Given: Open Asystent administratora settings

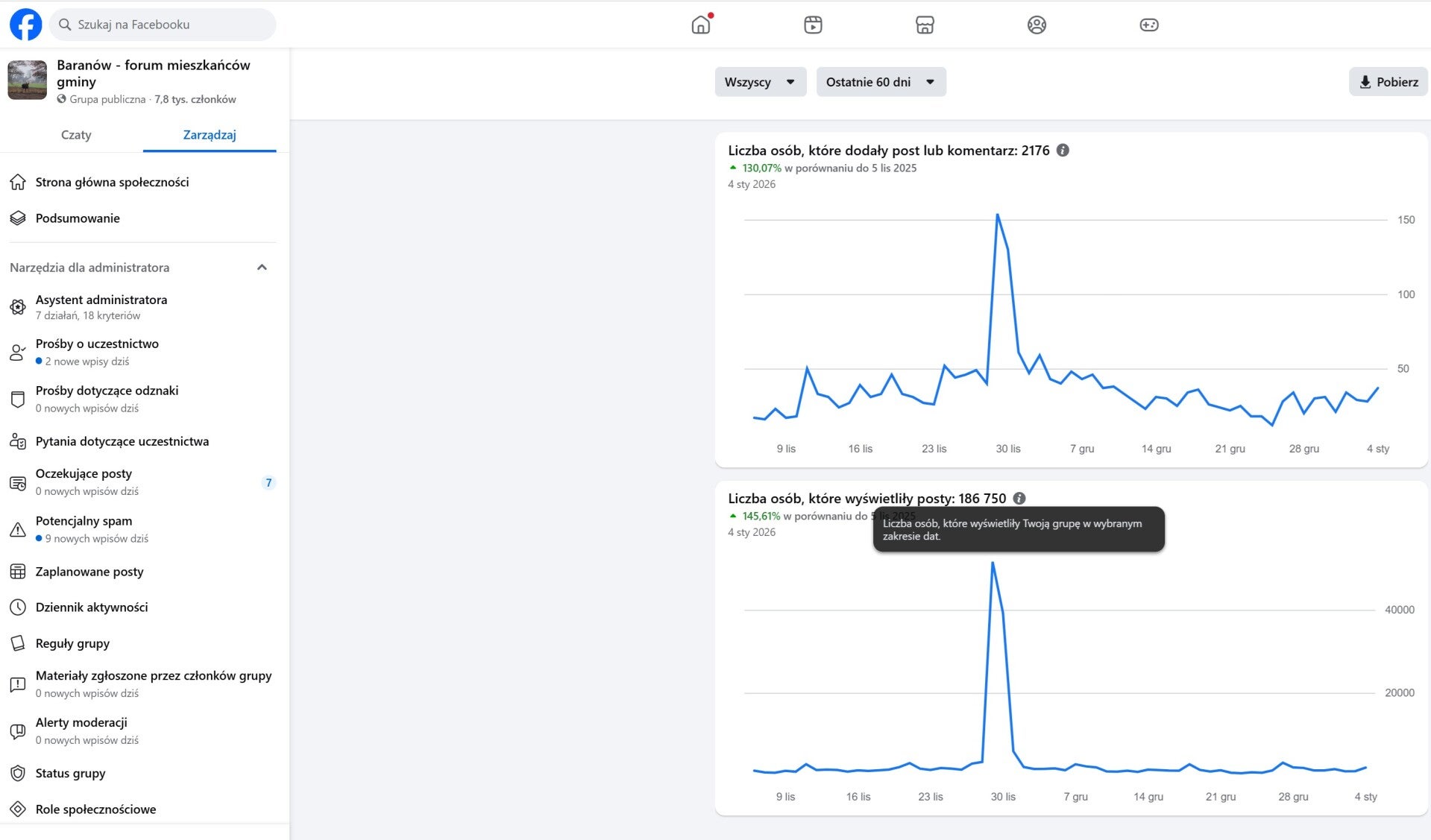Looking at the screenshot, I should point(101,306).
